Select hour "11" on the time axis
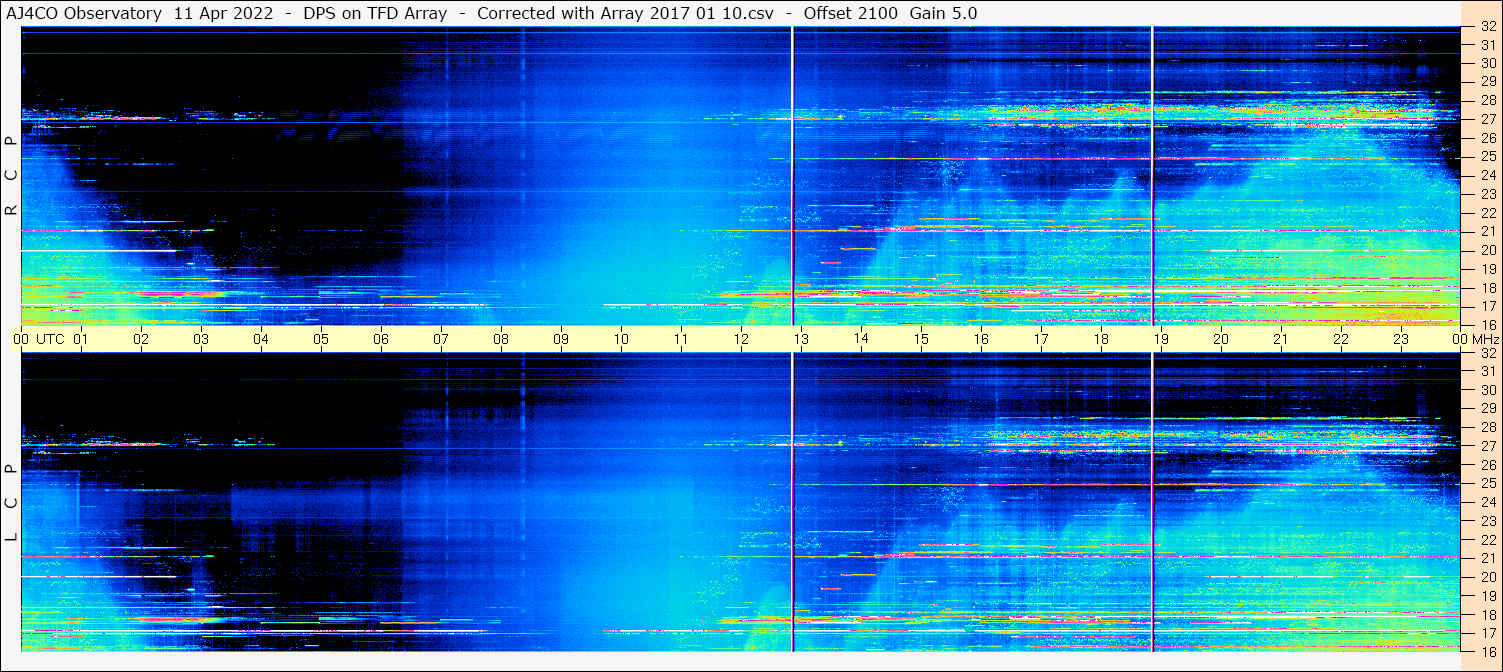This screenshot has height=672, width=1503. [681, 339]
